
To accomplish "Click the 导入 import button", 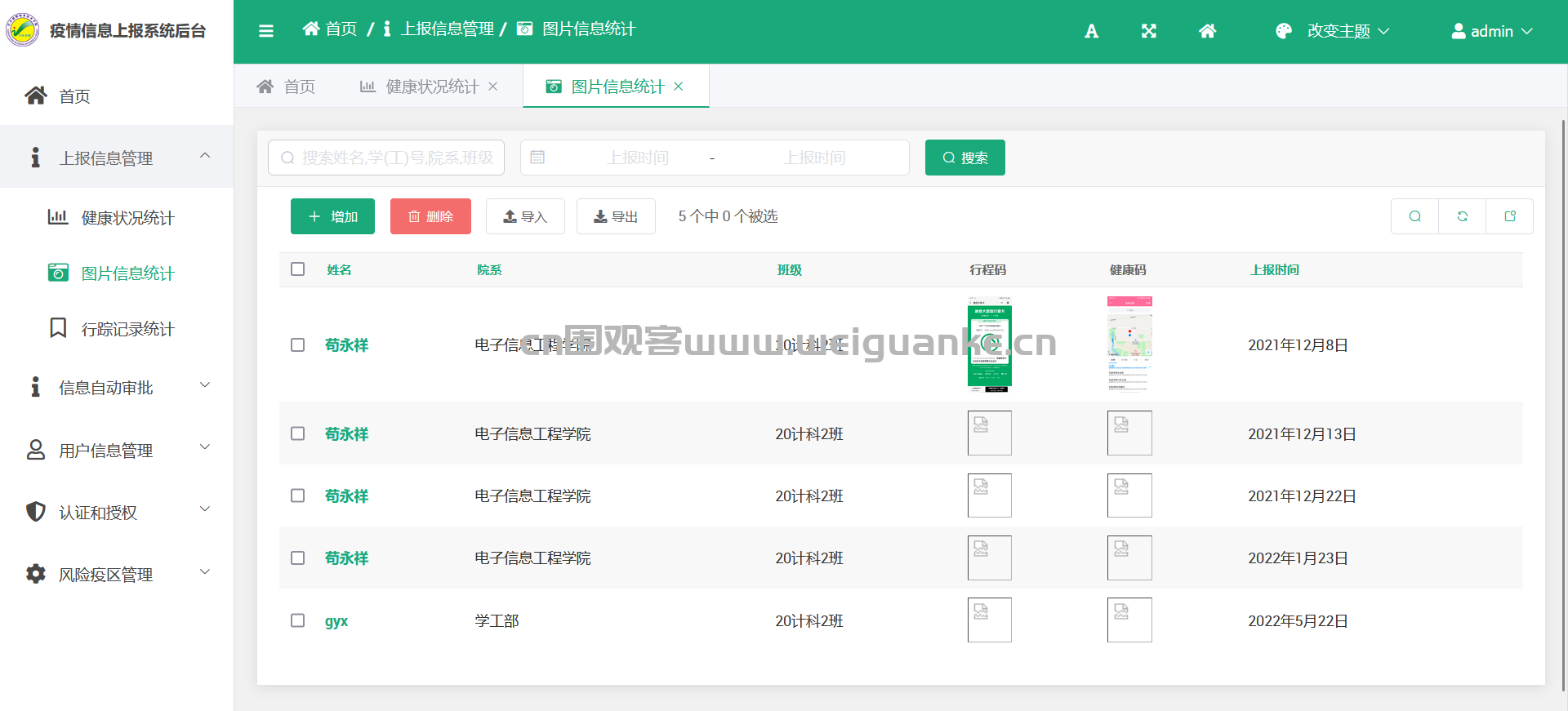I will [x=525, y=216].
